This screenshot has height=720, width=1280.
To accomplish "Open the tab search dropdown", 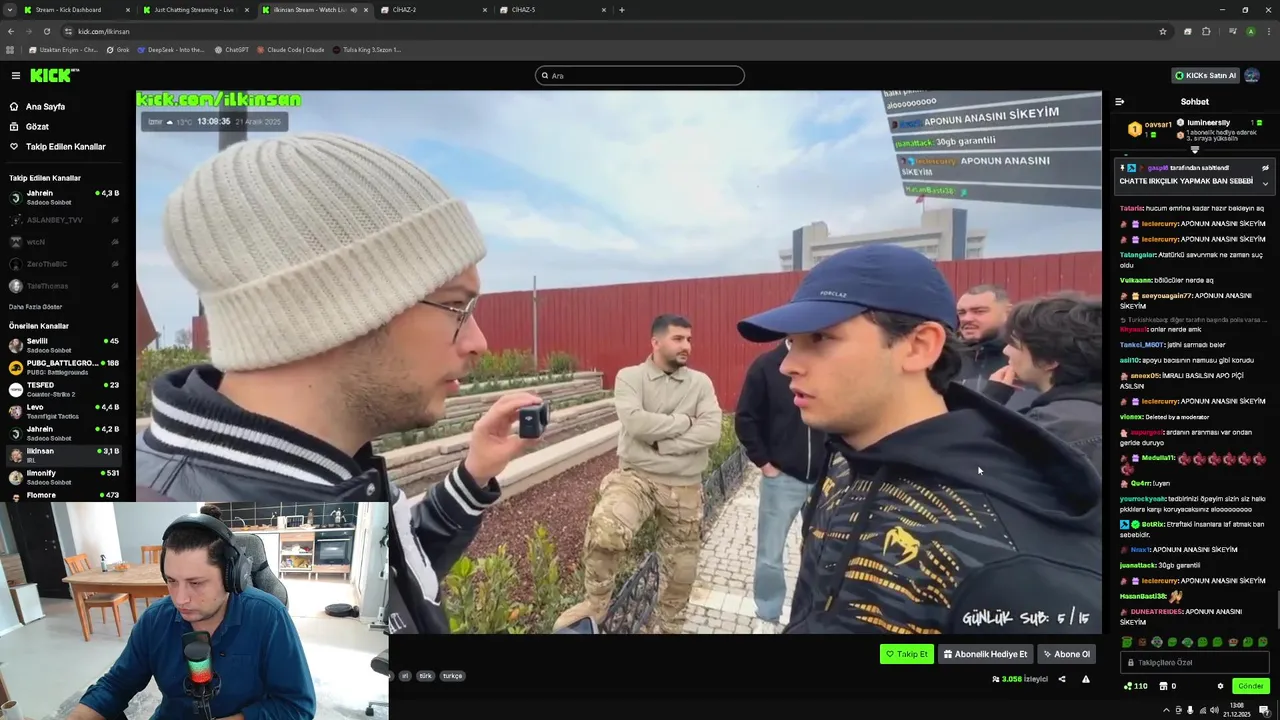I will point(9,10).
